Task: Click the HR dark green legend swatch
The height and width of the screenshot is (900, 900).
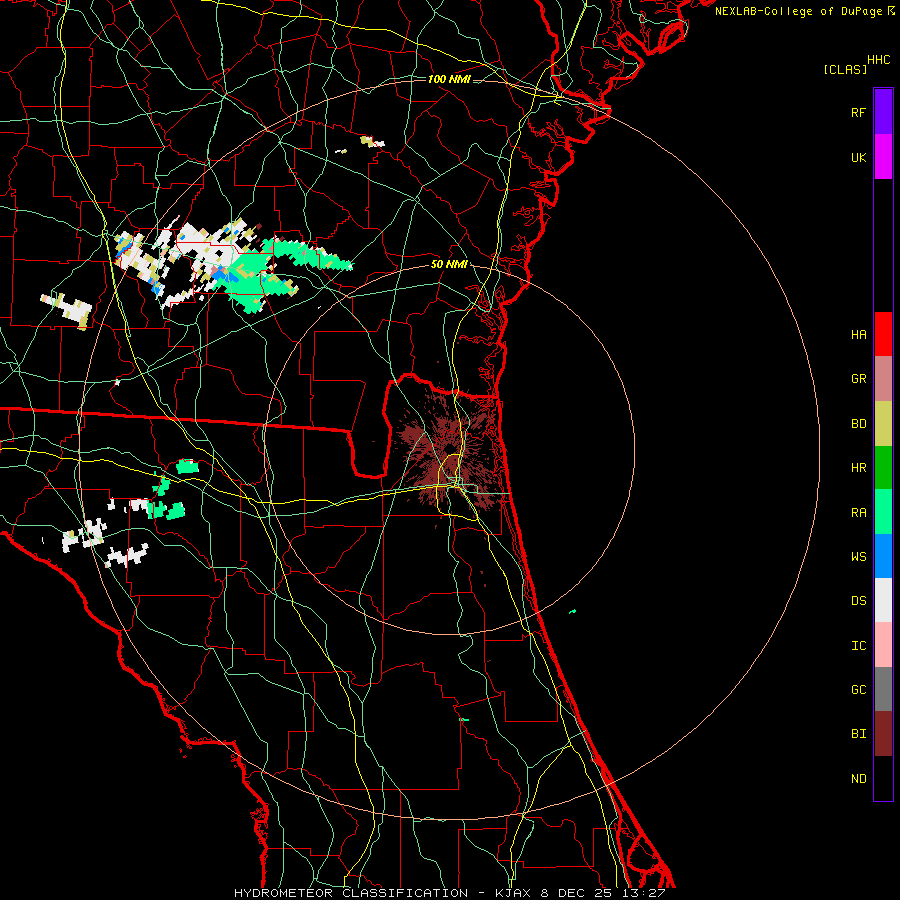Action: tap(883, 468)
